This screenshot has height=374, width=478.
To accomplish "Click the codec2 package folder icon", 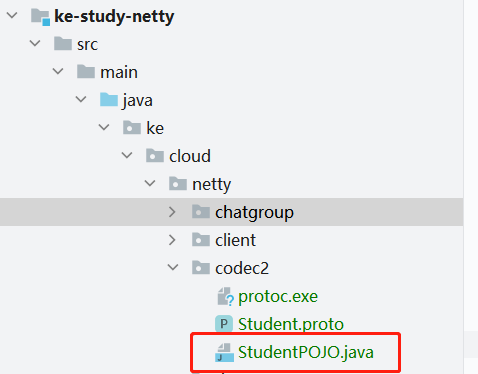I will 201,268.
